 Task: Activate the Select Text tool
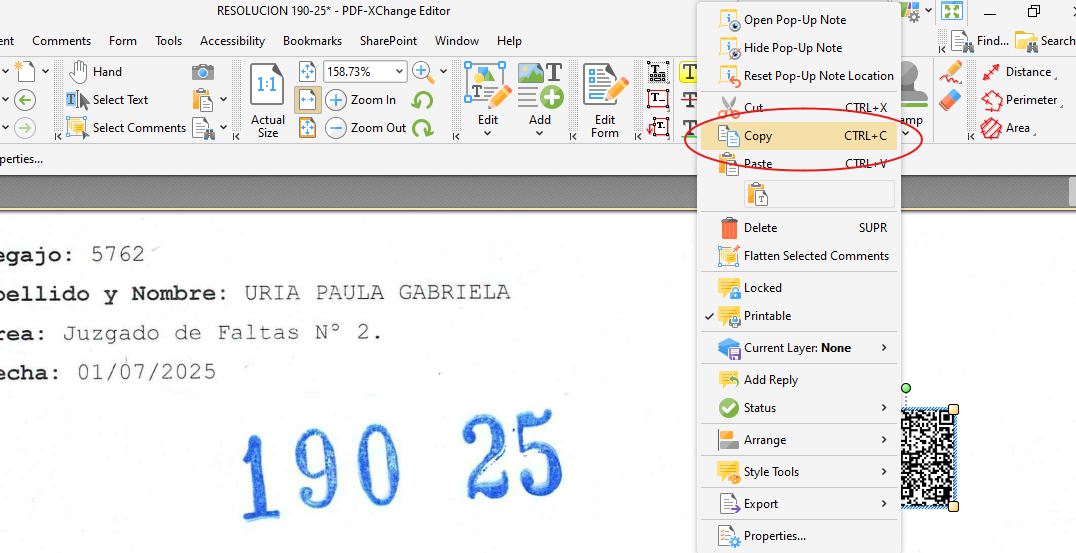(x=108, y=100)
